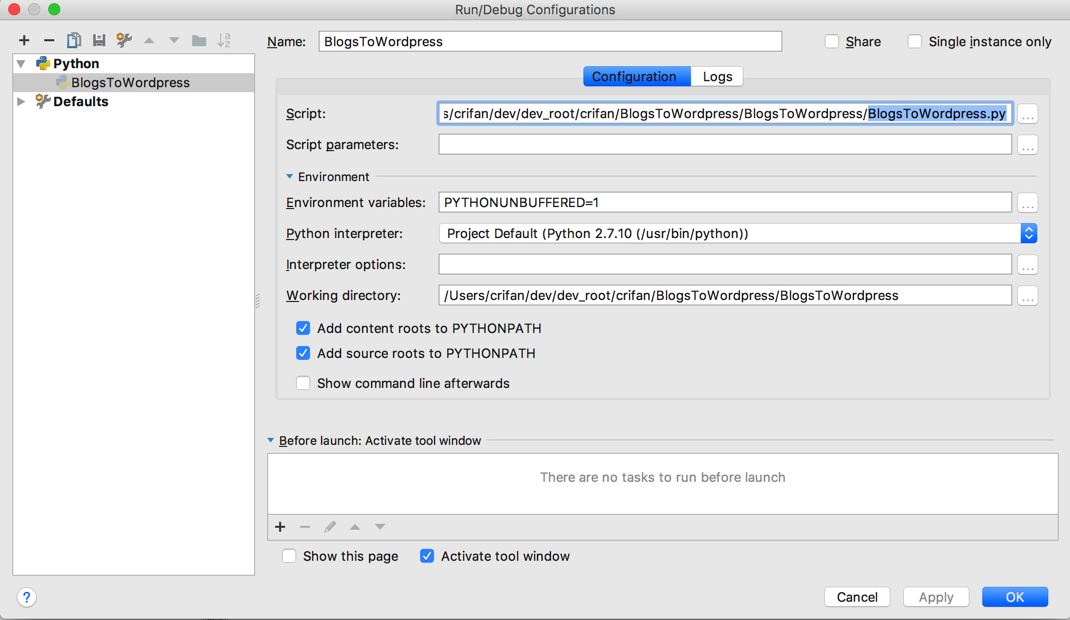
Task: Click in the Script parameters field
Action: coord(725,144)
